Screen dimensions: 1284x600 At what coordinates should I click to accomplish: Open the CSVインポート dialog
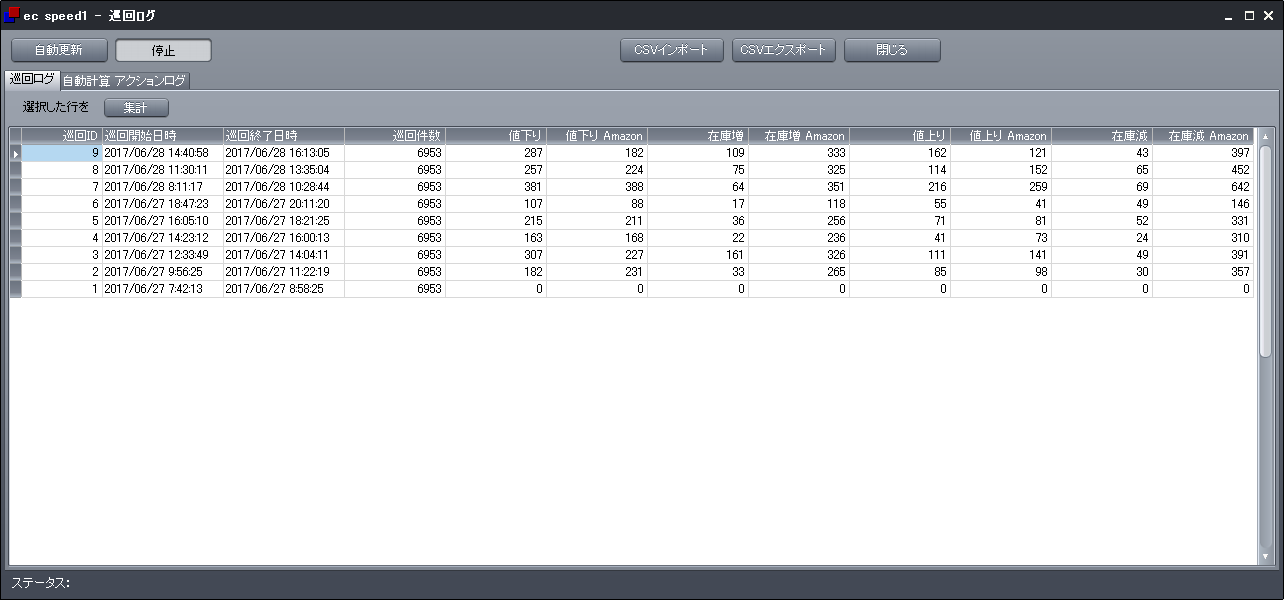click(x=672, y=50)
